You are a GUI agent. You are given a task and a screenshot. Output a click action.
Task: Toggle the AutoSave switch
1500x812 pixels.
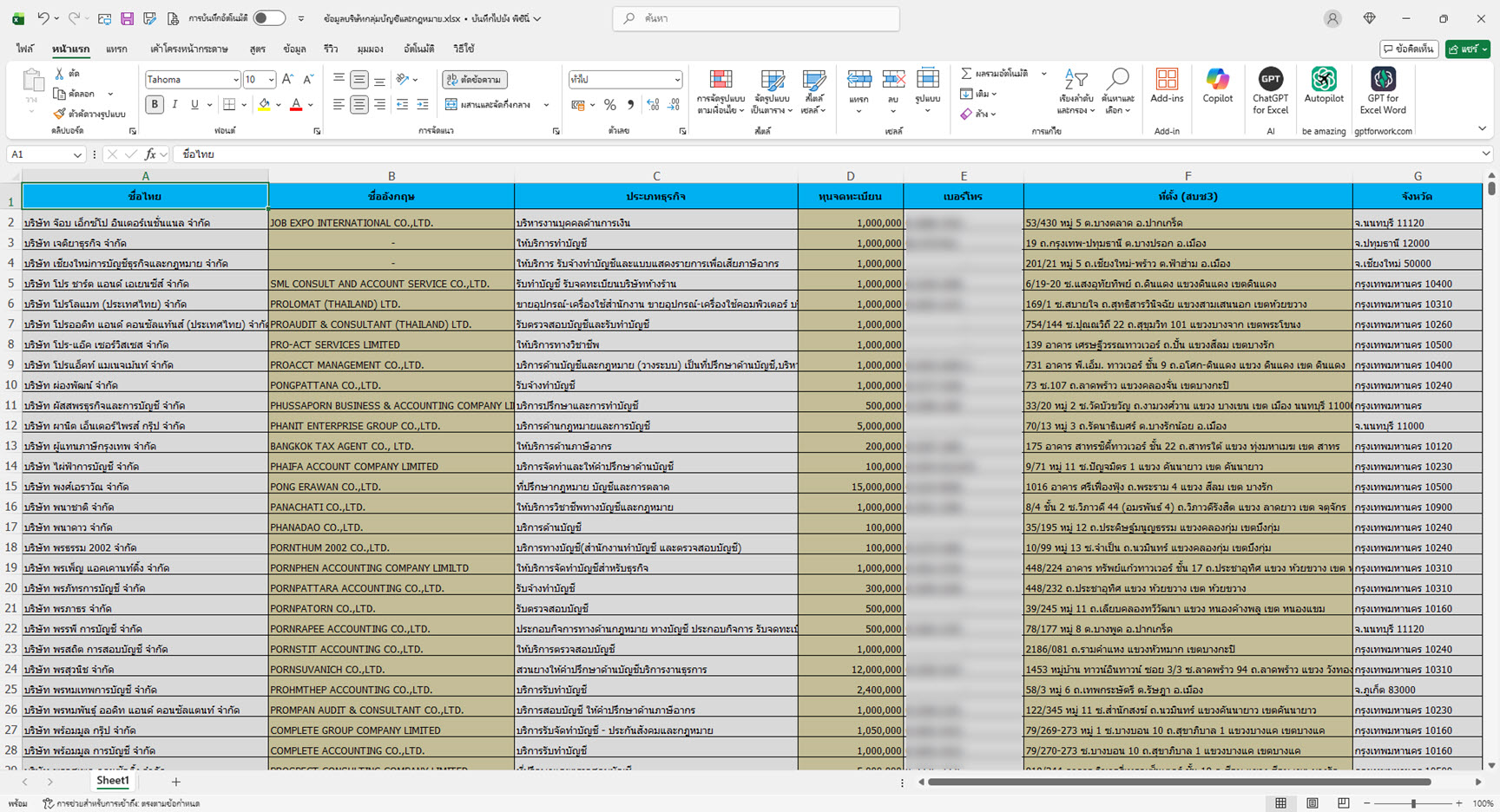(269, 18)
